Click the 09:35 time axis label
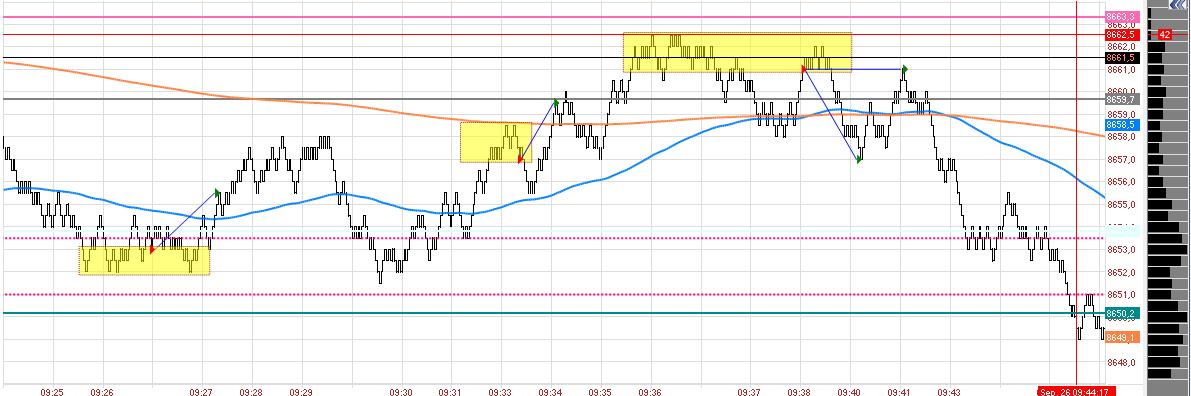This screenshot has height=396, width=1191. [x=600, y=392]
